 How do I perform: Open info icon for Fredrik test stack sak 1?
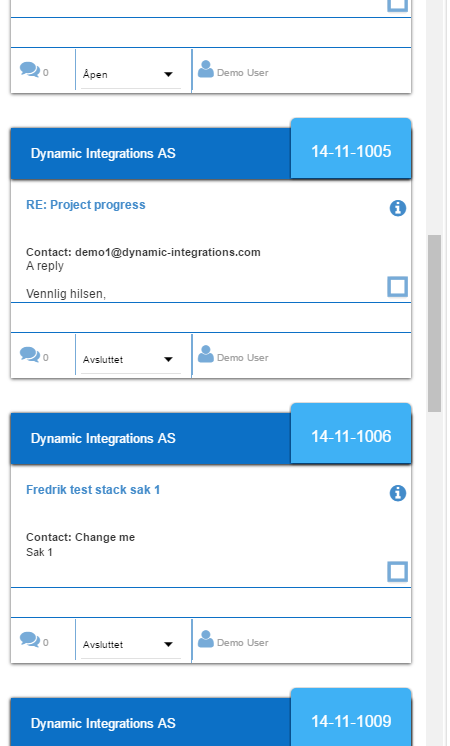(x=398, y=493)
